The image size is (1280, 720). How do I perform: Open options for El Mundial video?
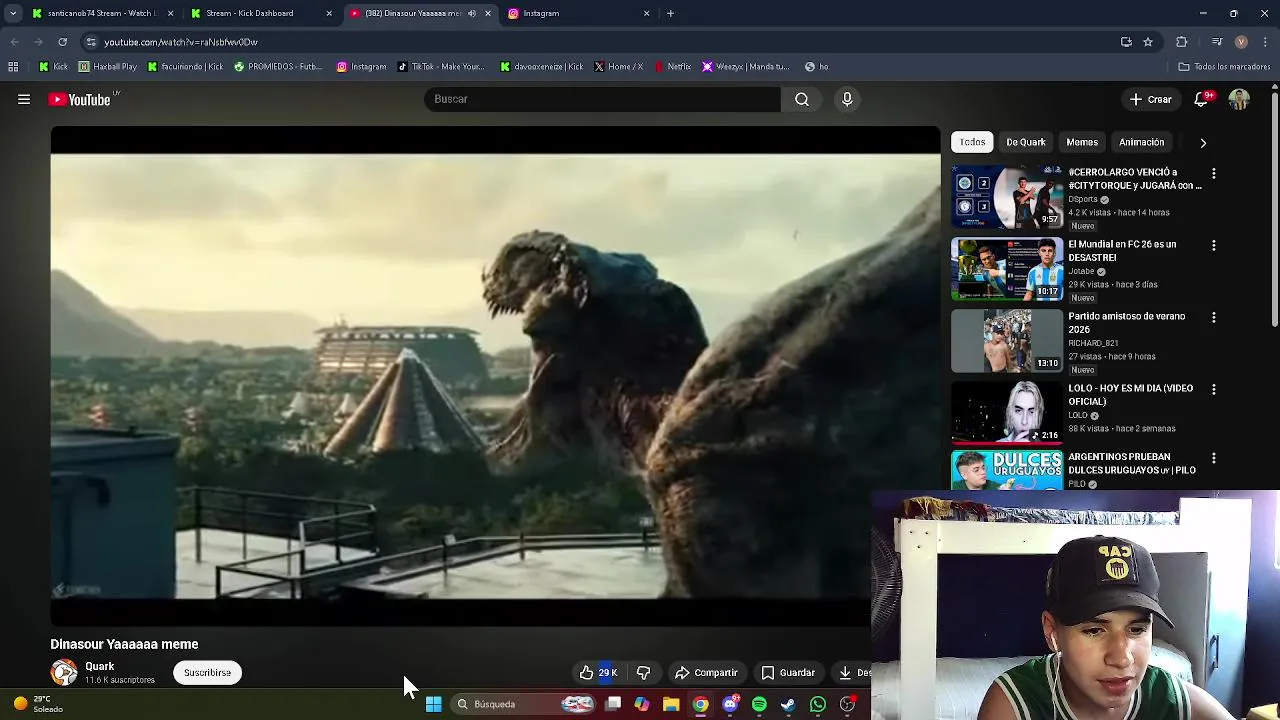point(1214,245)
